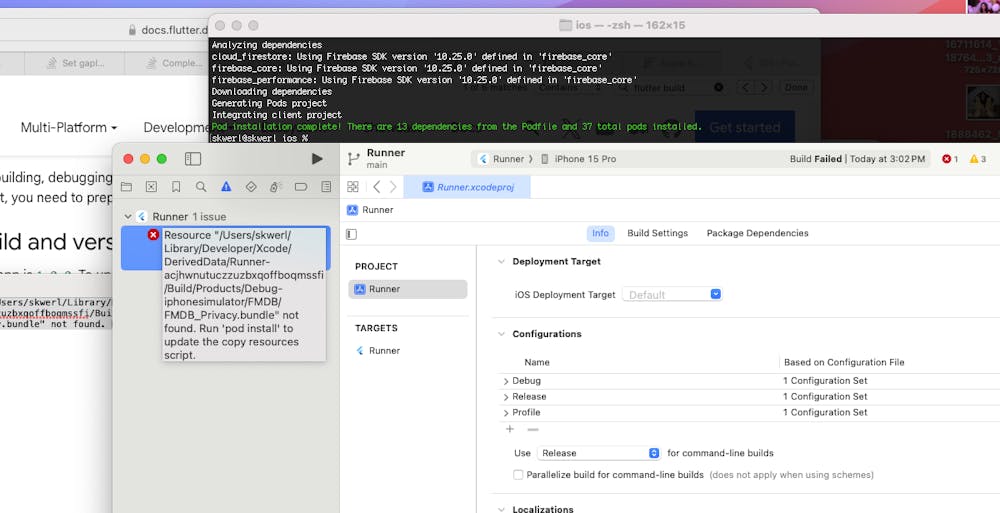Viewport: 1000px width, 513px height.
Task: Open the Bookmark navigator
Action: point(176,187)
